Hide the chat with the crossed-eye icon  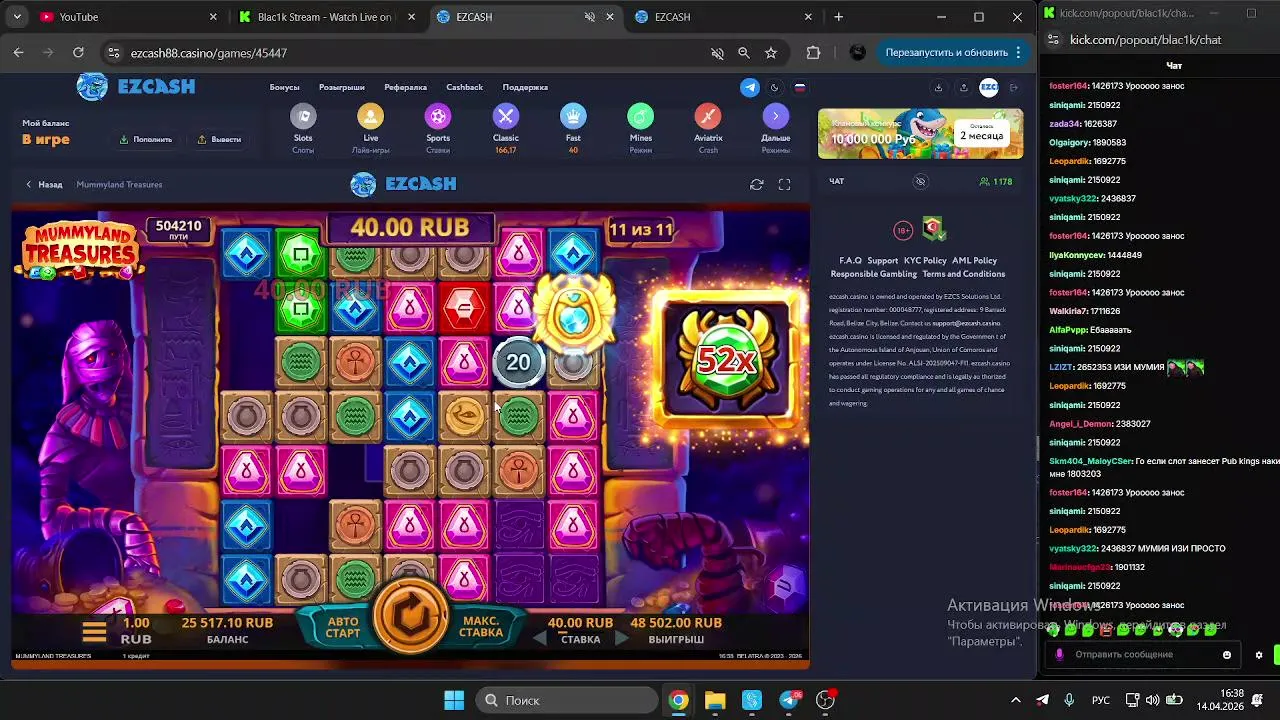tap(921, 181)
